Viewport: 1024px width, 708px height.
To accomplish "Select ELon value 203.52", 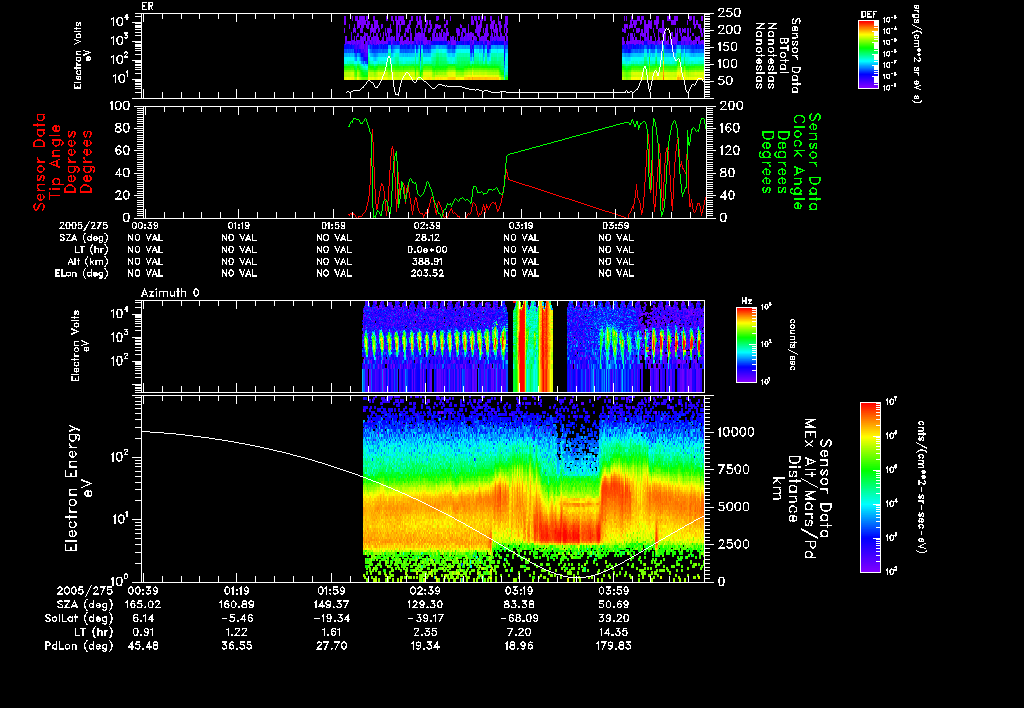I will point(427,273).
